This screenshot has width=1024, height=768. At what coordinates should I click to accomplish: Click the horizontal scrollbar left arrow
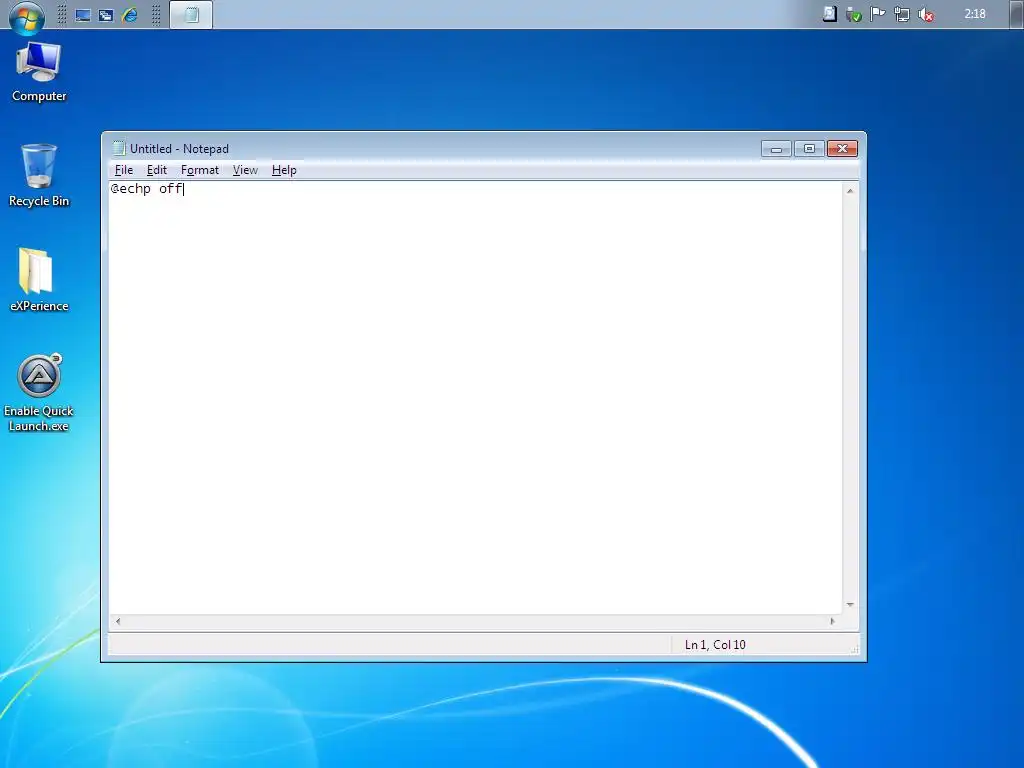[118, 621]
